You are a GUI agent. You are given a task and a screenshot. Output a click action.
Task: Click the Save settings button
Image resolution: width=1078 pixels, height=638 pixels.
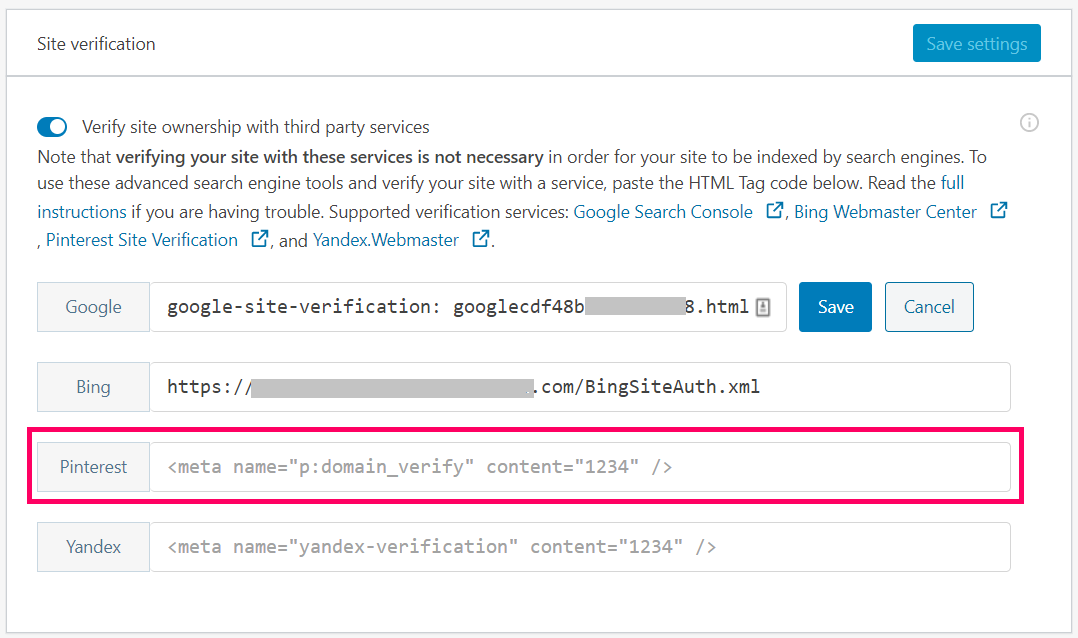976,43
